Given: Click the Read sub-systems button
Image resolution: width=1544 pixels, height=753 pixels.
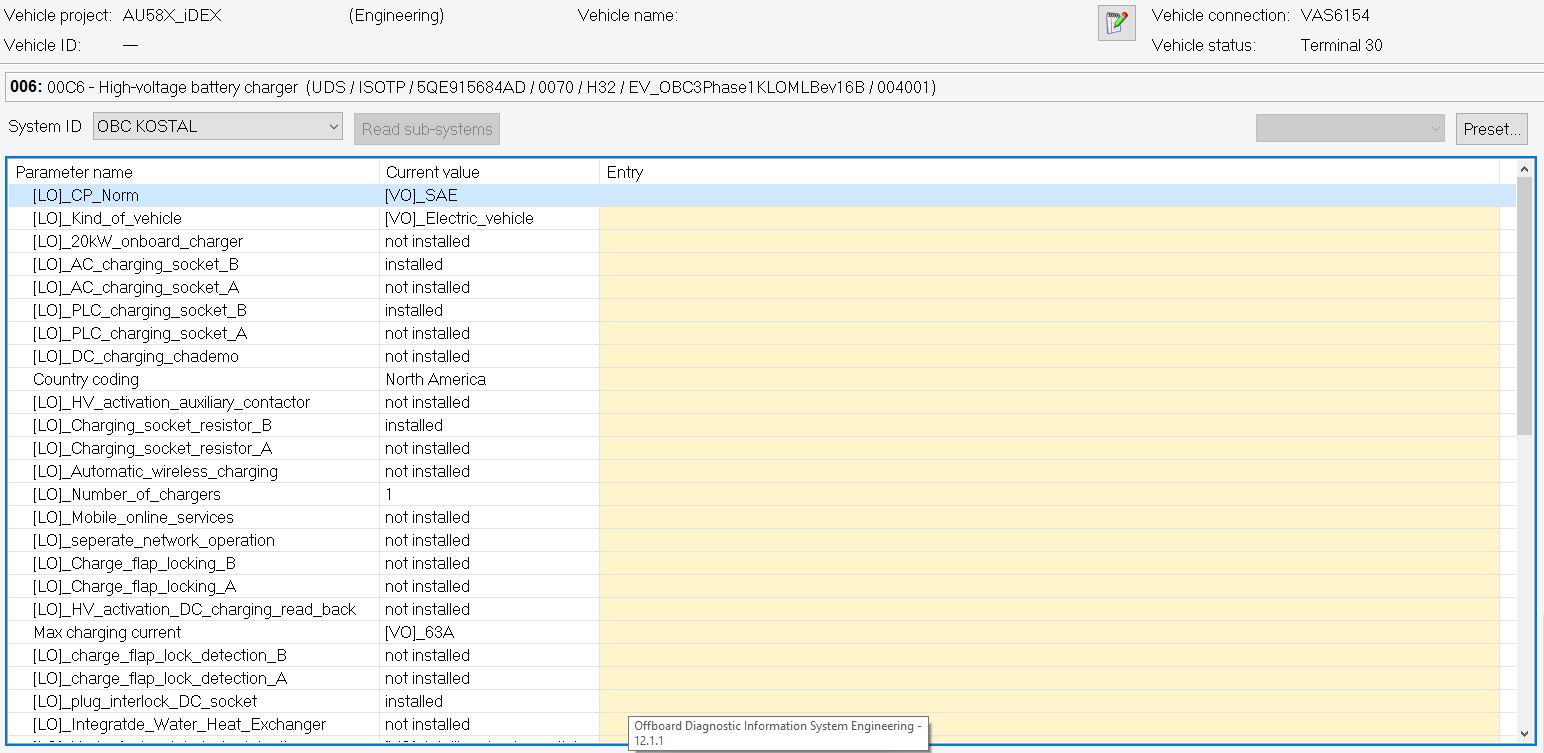Looking at the screenshot, I should coord(427,129).
